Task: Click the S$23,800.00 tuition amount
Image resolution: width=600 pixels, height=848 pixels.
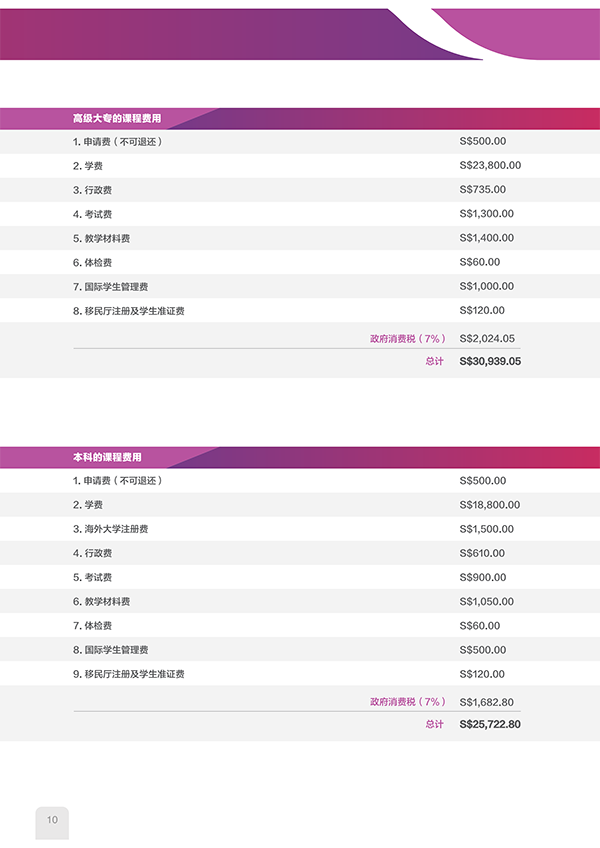Action: 490,165
